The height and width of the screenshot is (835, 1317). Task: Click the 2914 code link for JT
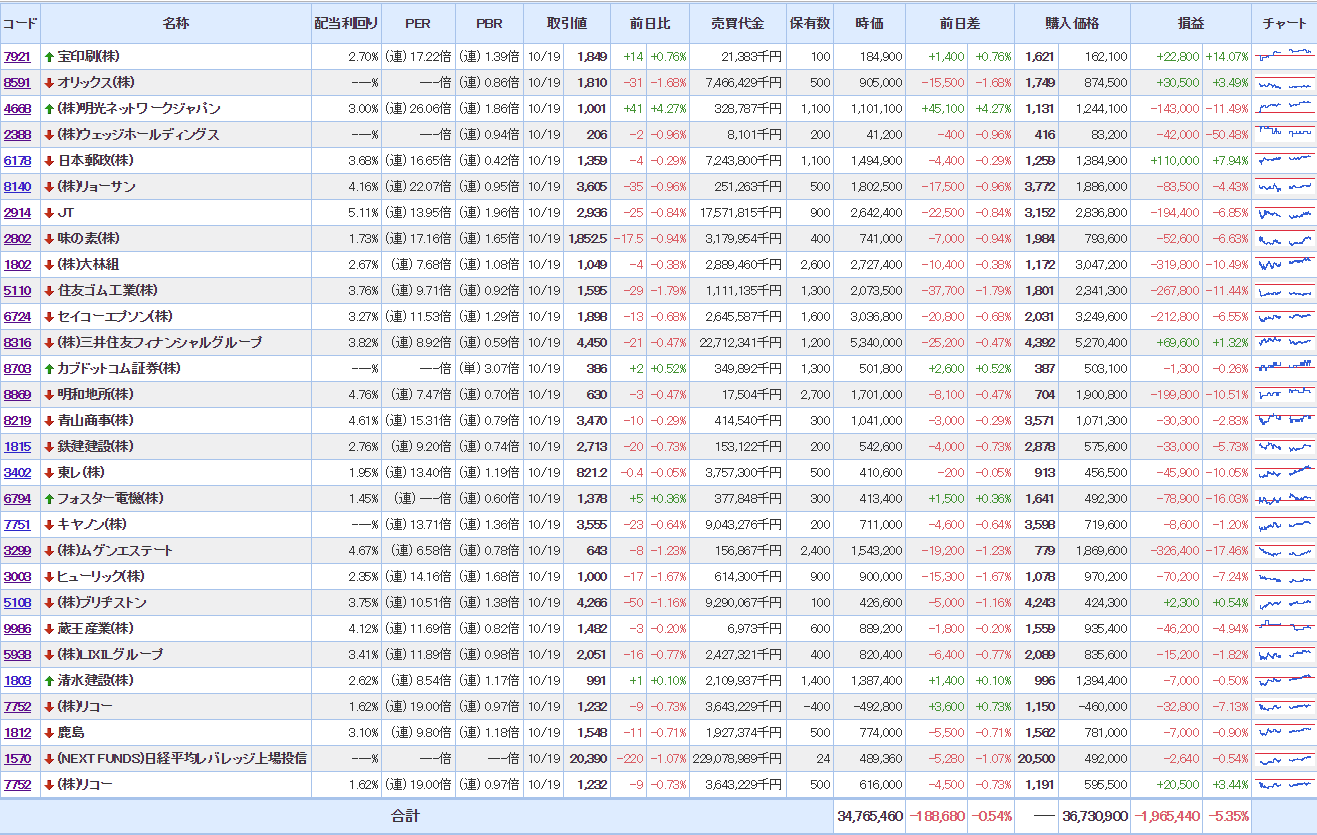click(x=17, y=213)
